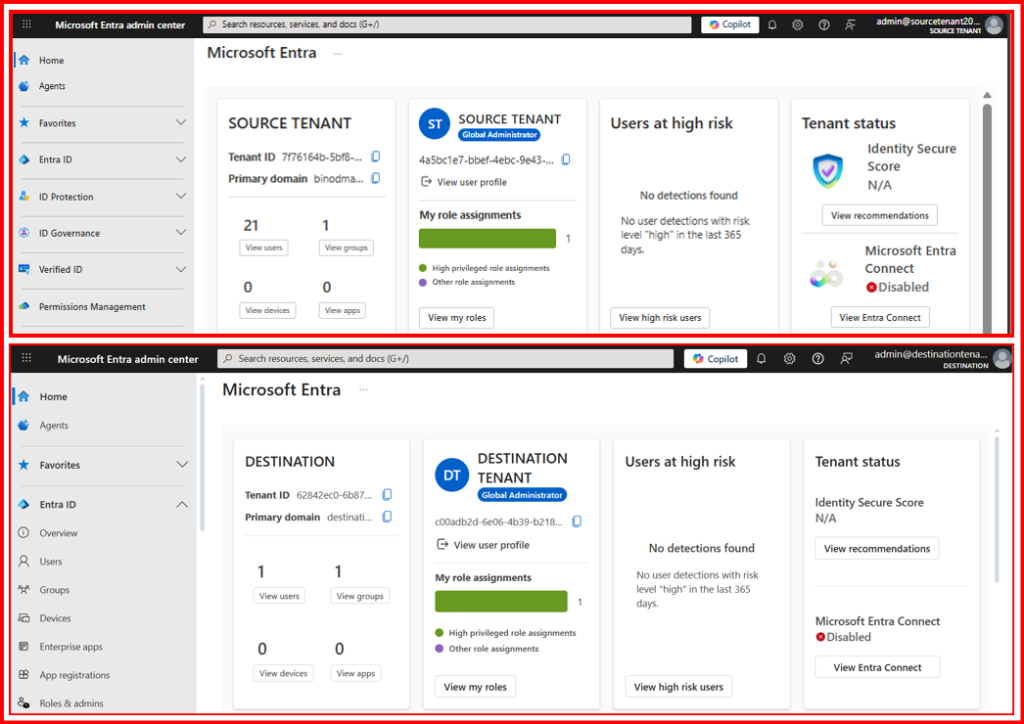Expand ID Governance in the source tenant sidebar
1024x724 pixels.
tap(180, 233)
